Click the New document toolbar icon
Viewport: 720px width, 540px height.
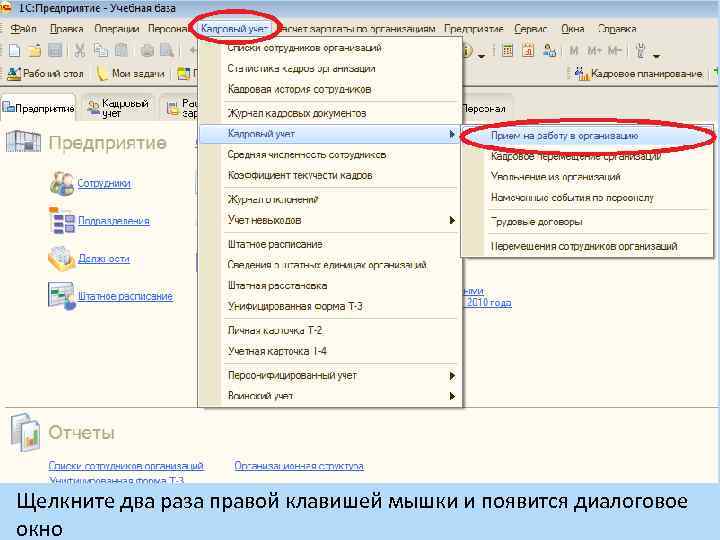click(14, 51)
